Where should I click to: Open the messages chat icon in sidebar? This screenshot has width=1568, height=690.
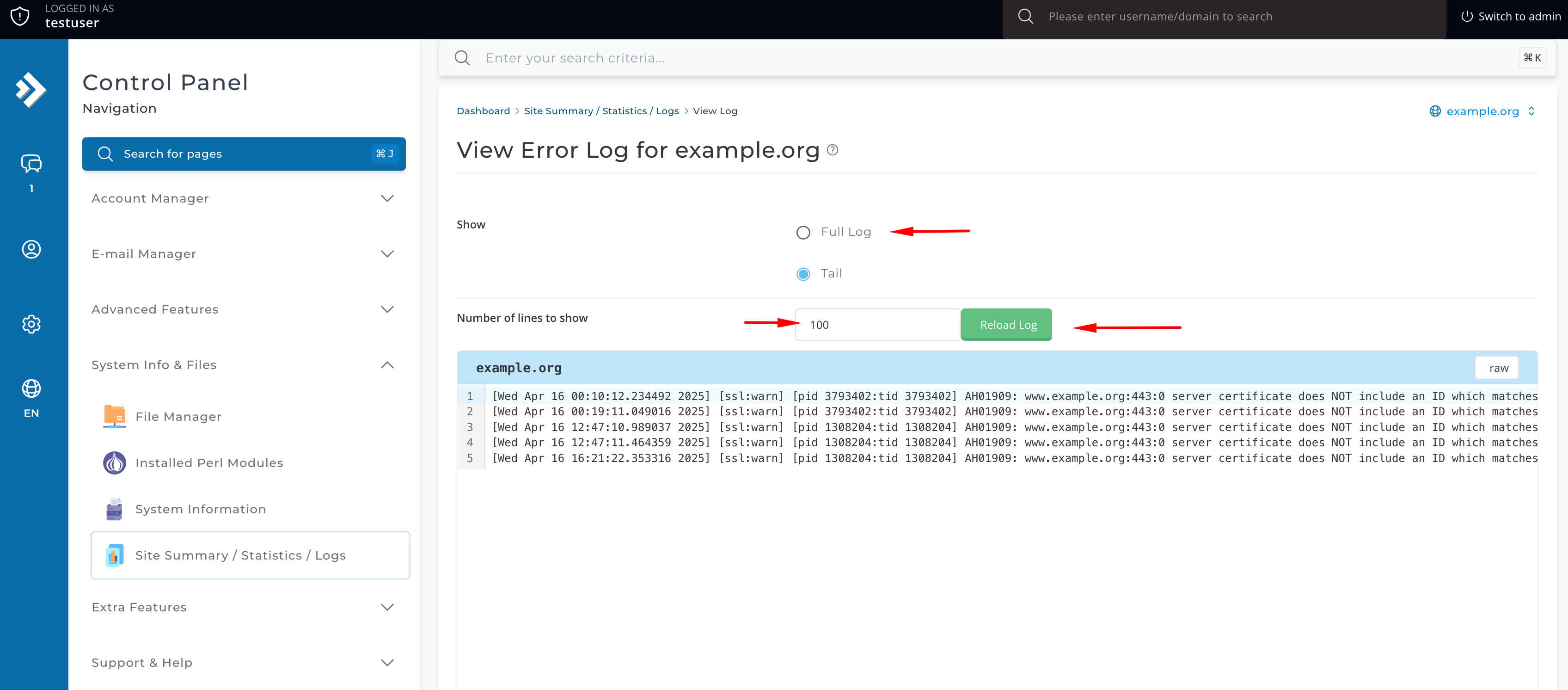click(31, 164)
